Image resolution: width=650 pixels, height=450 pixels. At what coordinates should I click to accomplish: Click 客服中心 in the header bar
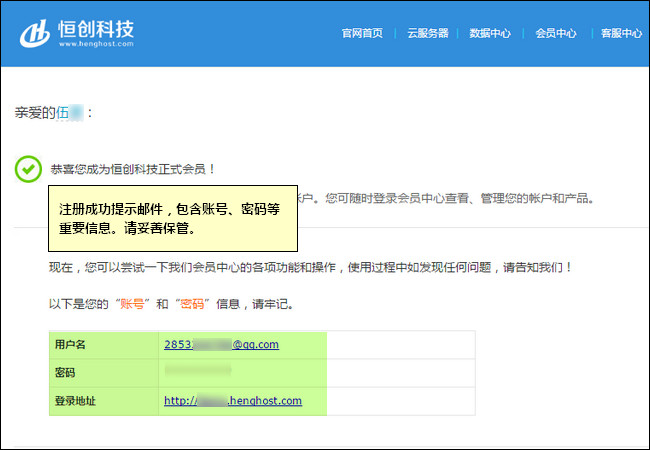(x=620, y=33)
